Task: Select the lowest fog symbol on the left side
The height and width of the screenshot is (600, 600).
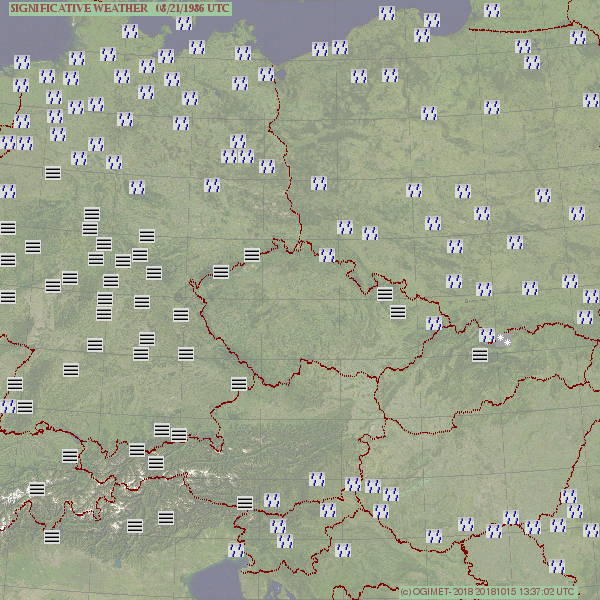Action: point(52,536)
